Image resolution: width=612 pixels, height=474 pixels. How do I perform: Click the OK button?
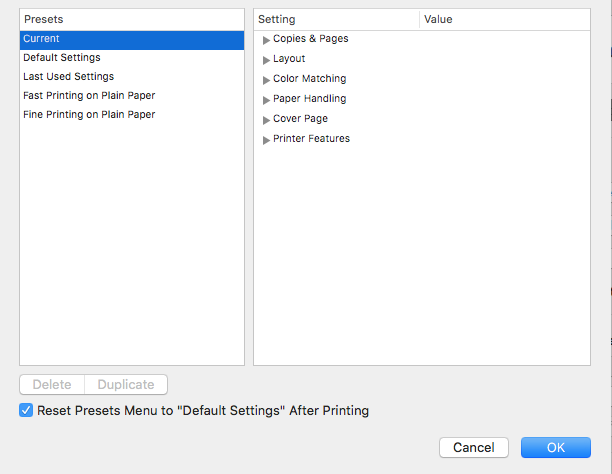(556, 448)
